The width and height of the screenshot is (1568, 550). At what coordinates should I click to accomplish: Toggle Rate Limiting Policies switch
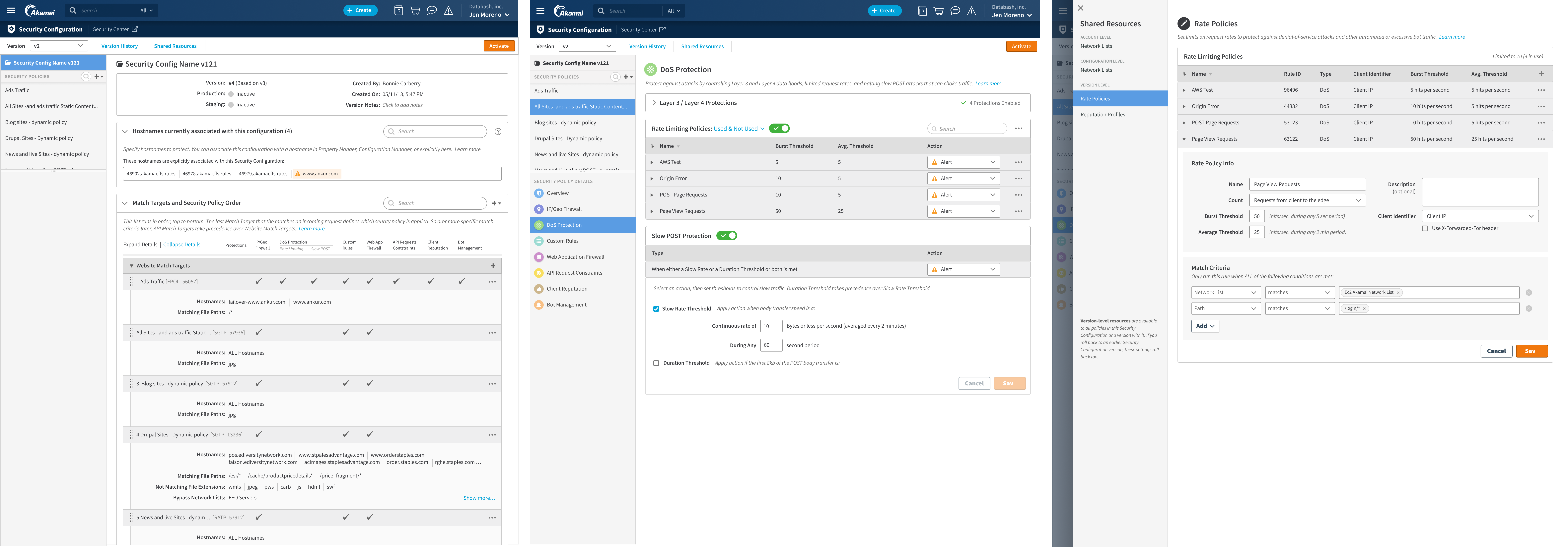point(779,128)
